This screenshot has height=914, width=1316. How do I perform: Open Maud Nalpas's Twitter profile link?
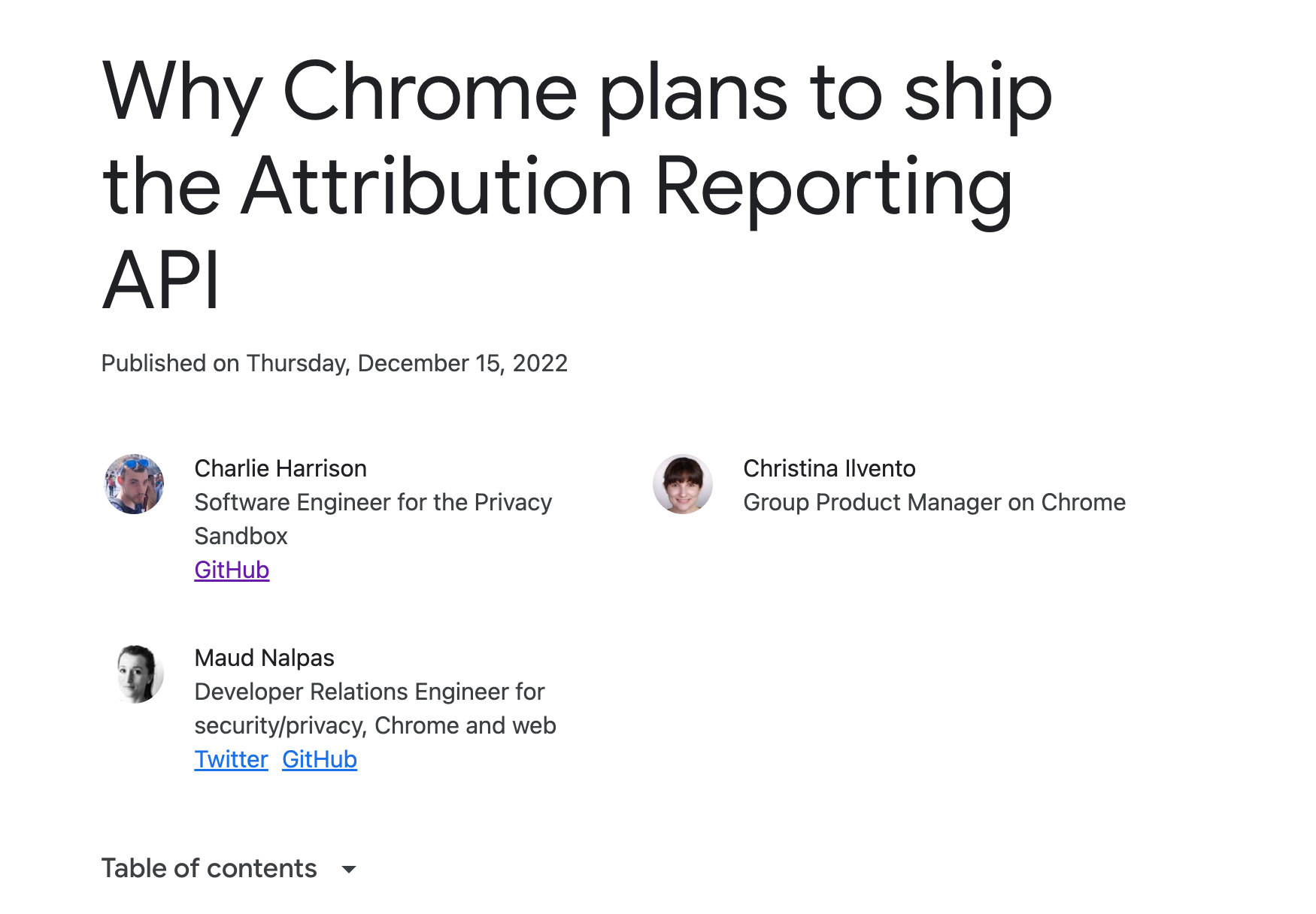pos(231,759)
